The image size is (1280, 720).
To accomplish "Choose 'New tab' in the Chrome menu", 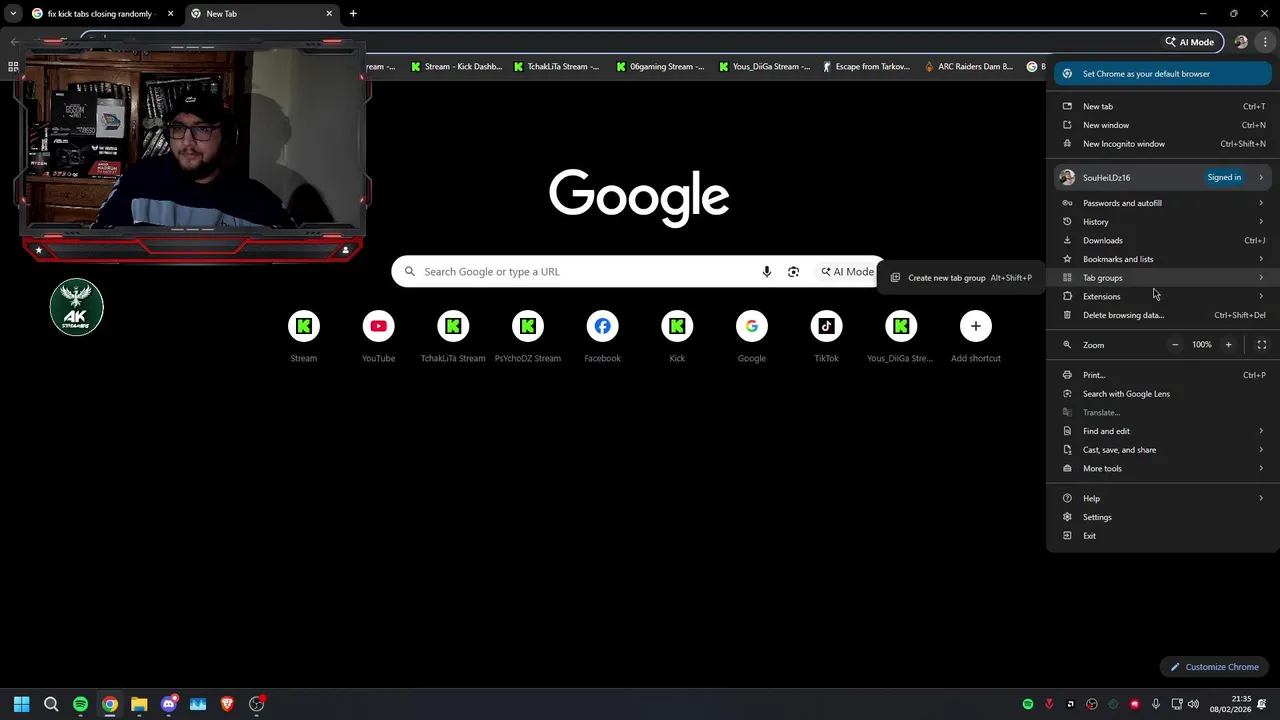I will click(1163, 106).
